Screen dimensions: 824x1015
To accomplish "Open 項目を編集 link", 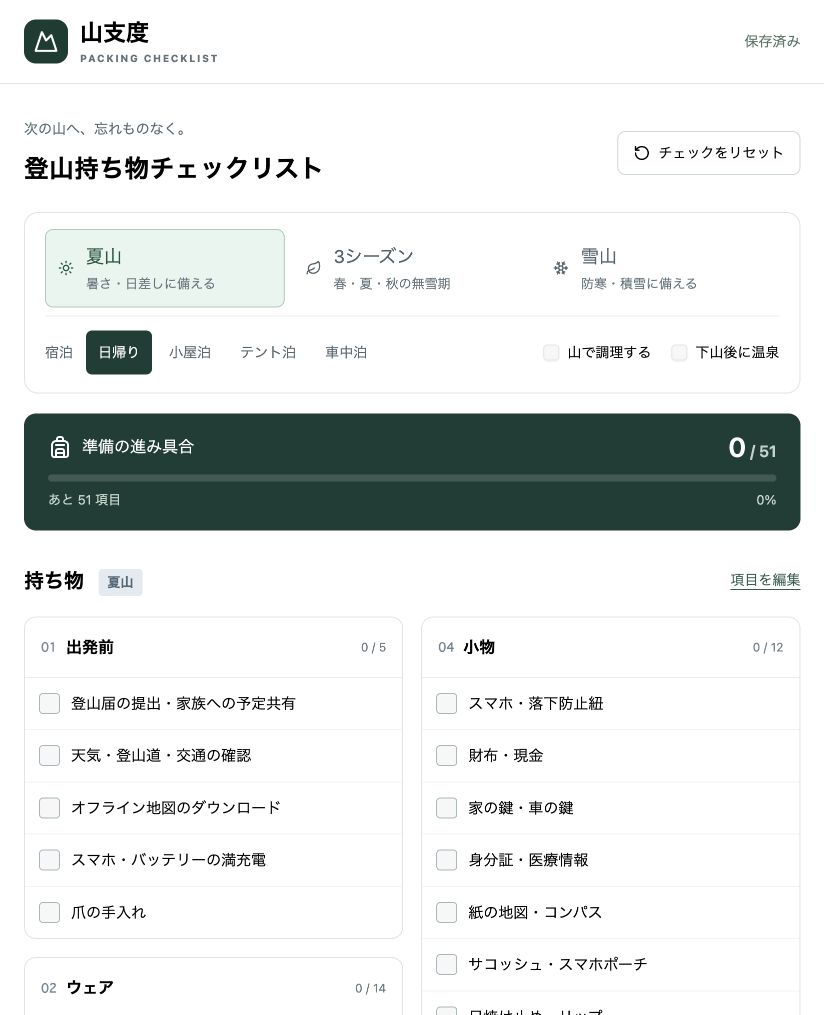I will (x=765, y=580).
